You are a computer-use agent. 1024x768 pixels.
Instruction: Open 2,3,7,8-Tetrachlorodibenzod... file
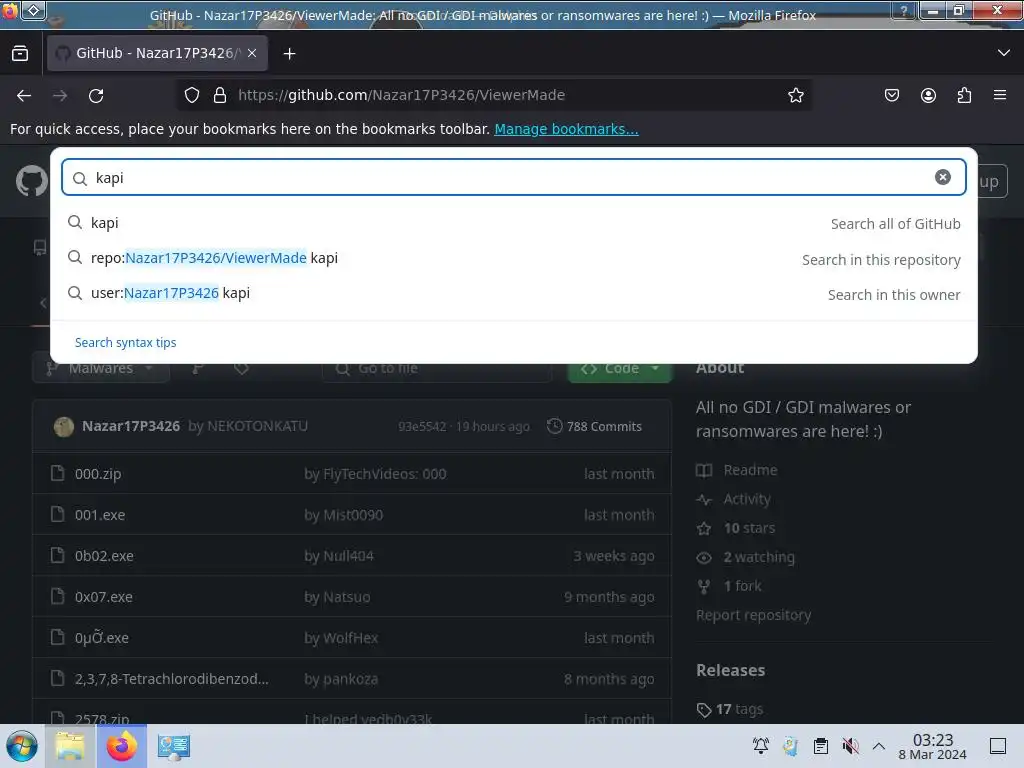click(x=171, y=679)
